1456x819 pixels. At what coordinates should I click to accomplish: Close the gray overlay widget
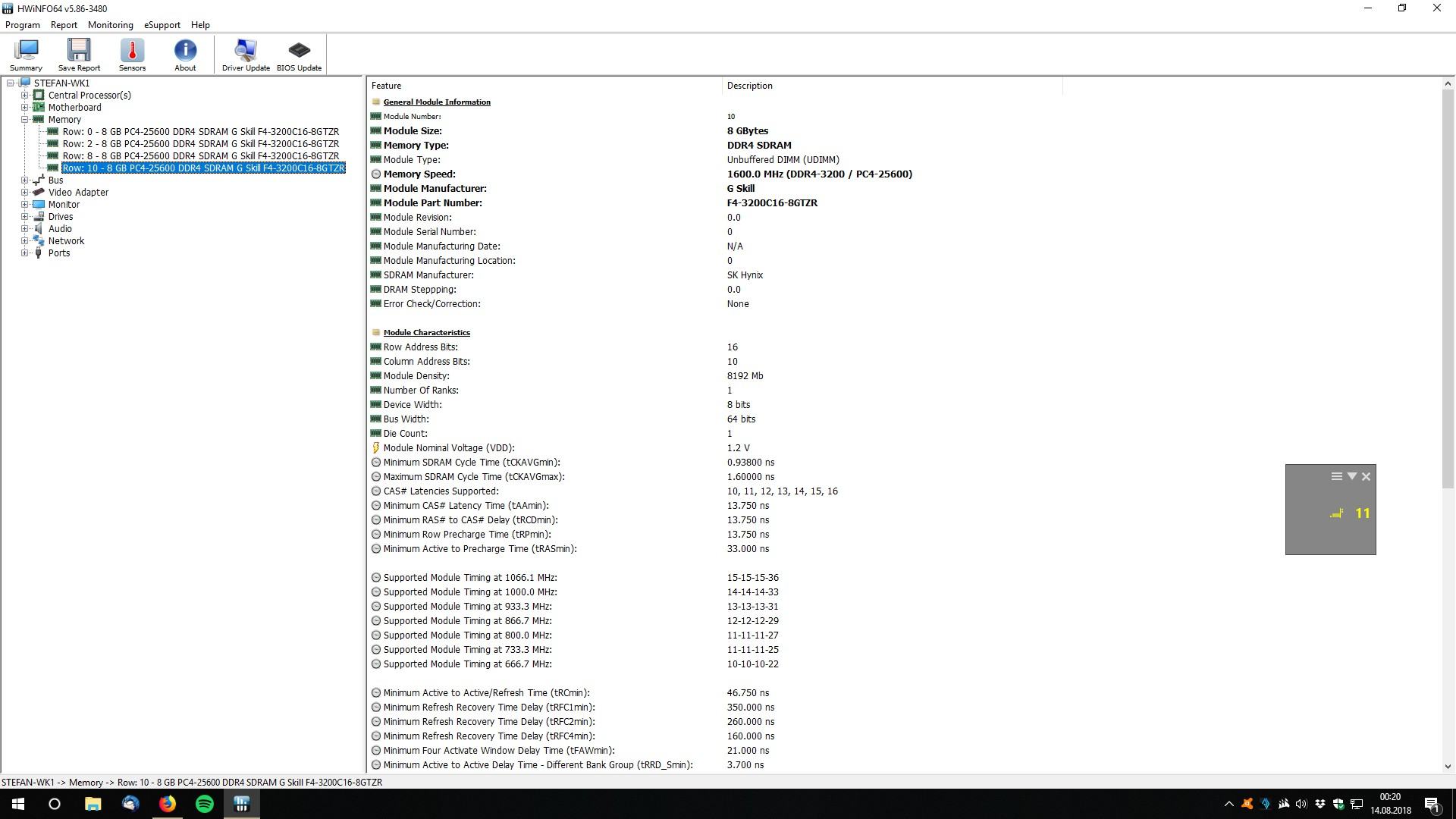pyautogui.click(x=1367, y=477)
